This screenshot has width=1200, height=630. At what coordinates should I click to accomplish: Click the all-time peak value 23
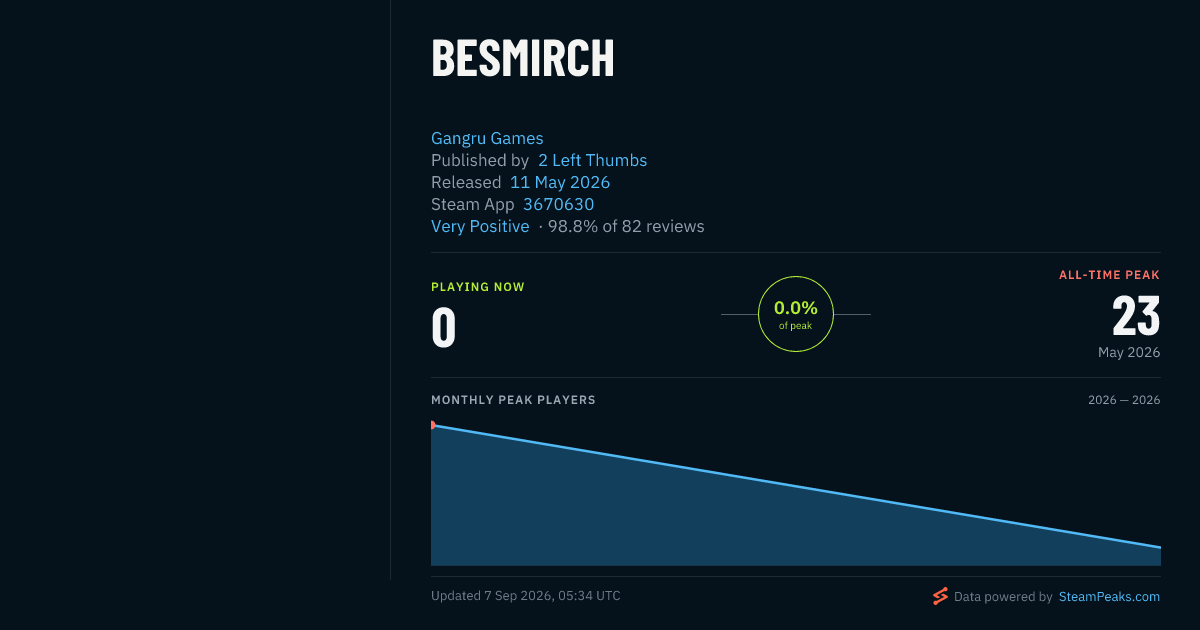click(1136, 316)
